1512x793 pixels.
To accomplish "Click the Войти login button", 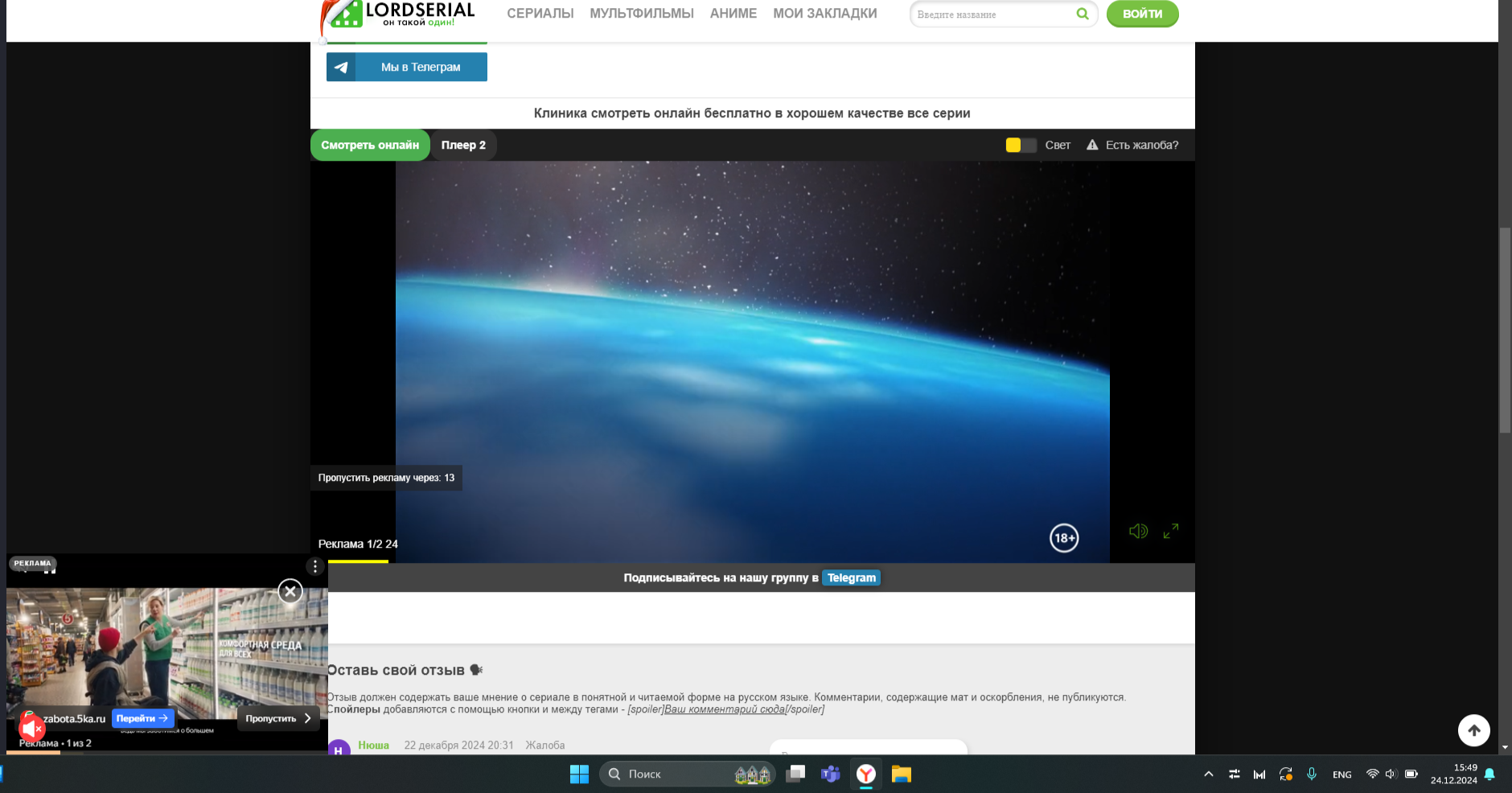I will point(1142,14).
